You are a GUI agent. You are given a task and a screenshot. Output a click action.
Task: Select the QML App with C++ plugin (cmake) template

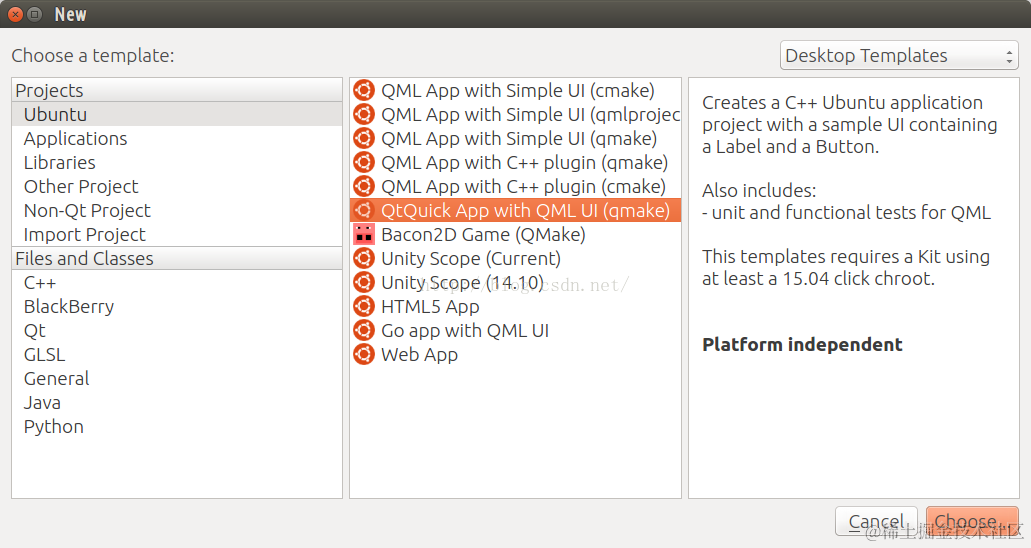click(x=516, y=187)
